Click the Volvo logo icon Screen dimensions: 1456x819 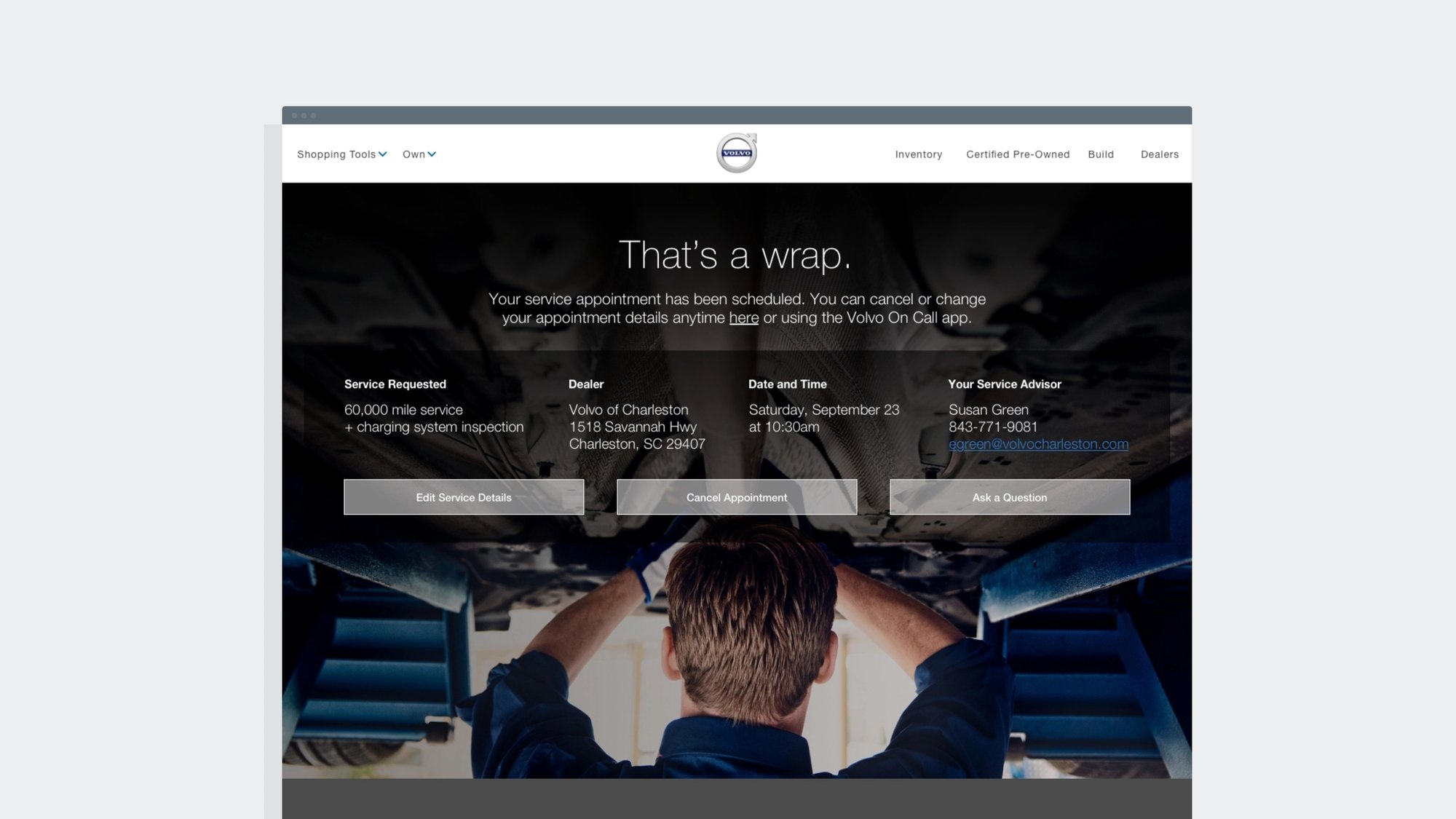[x=737, y=153]
